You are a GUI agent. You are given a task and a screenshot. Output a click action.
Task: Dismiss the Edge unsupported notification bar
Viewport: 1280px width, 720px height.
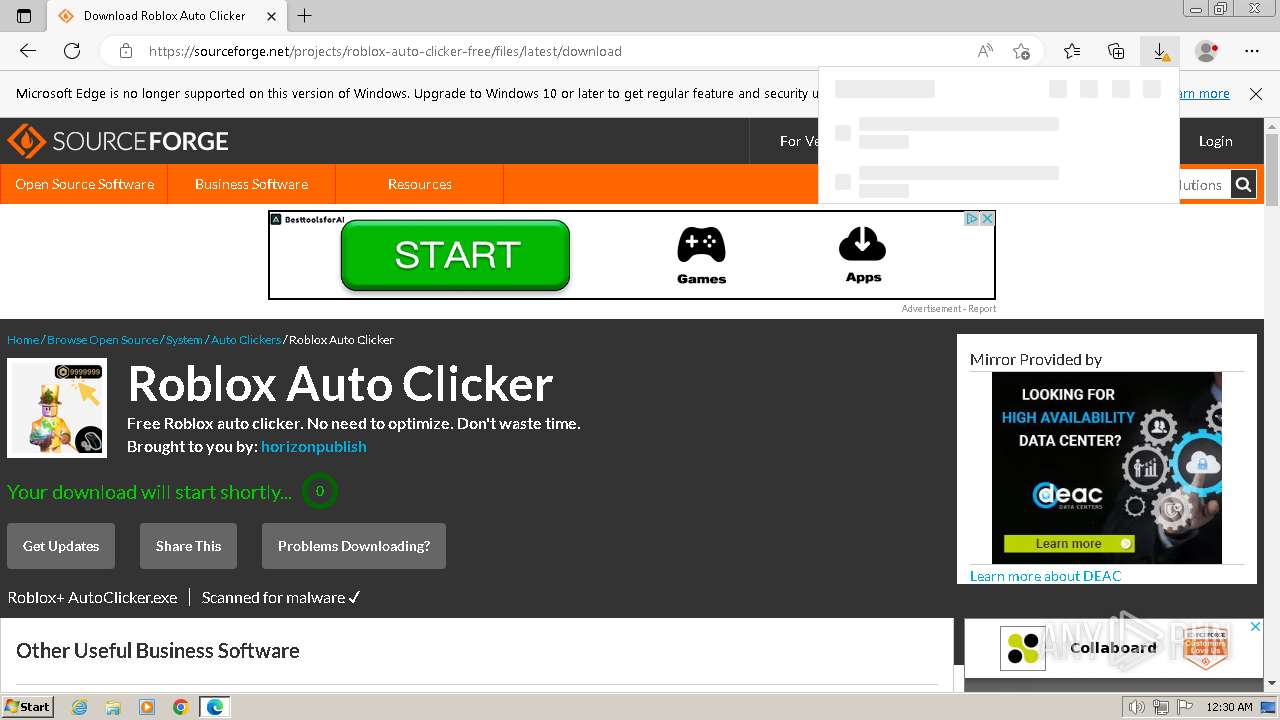(x=1256, y=93)
